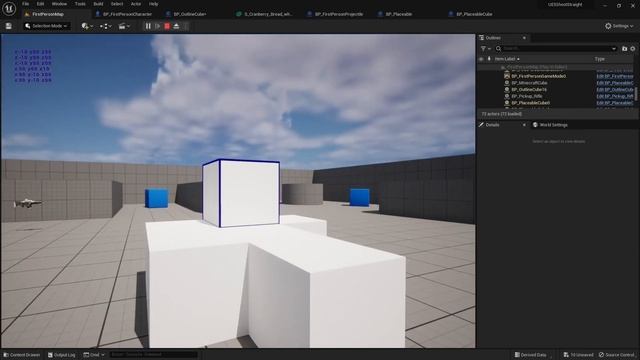Select BP_Pickup_Rifle in the Outliner
640x360 pixels.
click(527, 96)
